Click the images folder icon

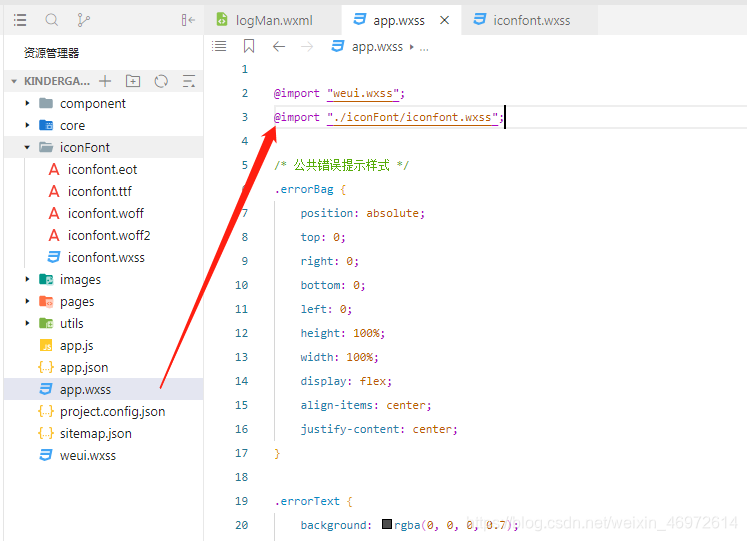pyautogui.click(x=46, y=280)
